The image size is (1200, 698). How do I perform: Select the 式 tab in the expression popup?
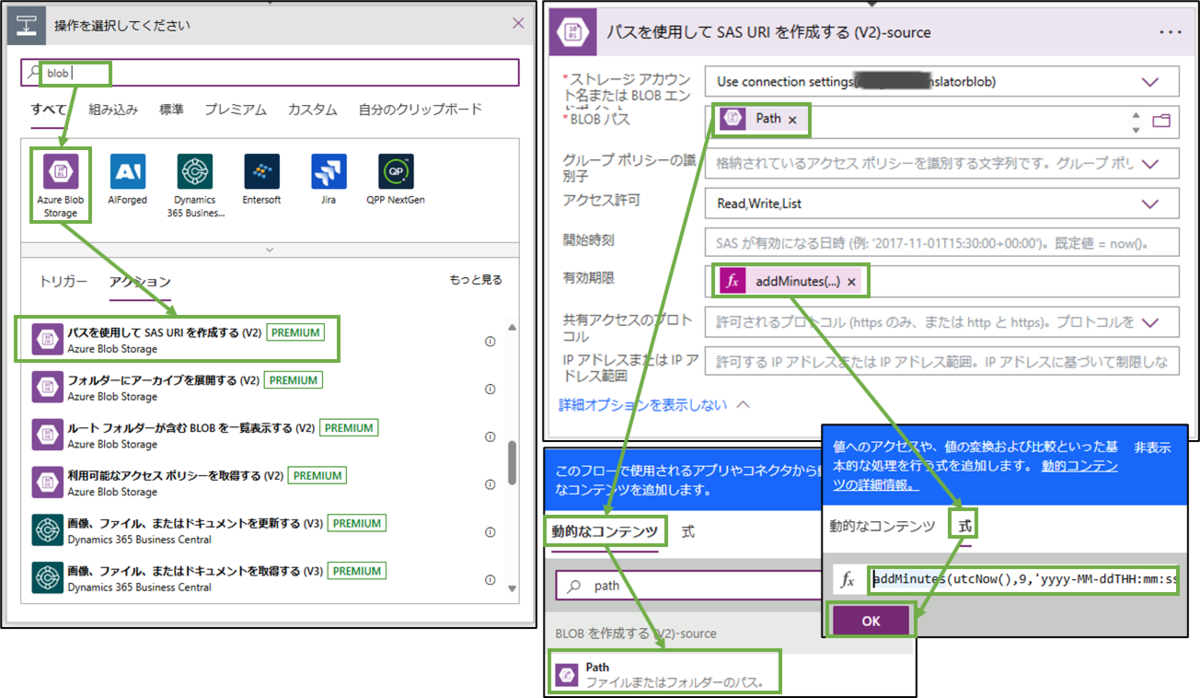click(964, 526)
